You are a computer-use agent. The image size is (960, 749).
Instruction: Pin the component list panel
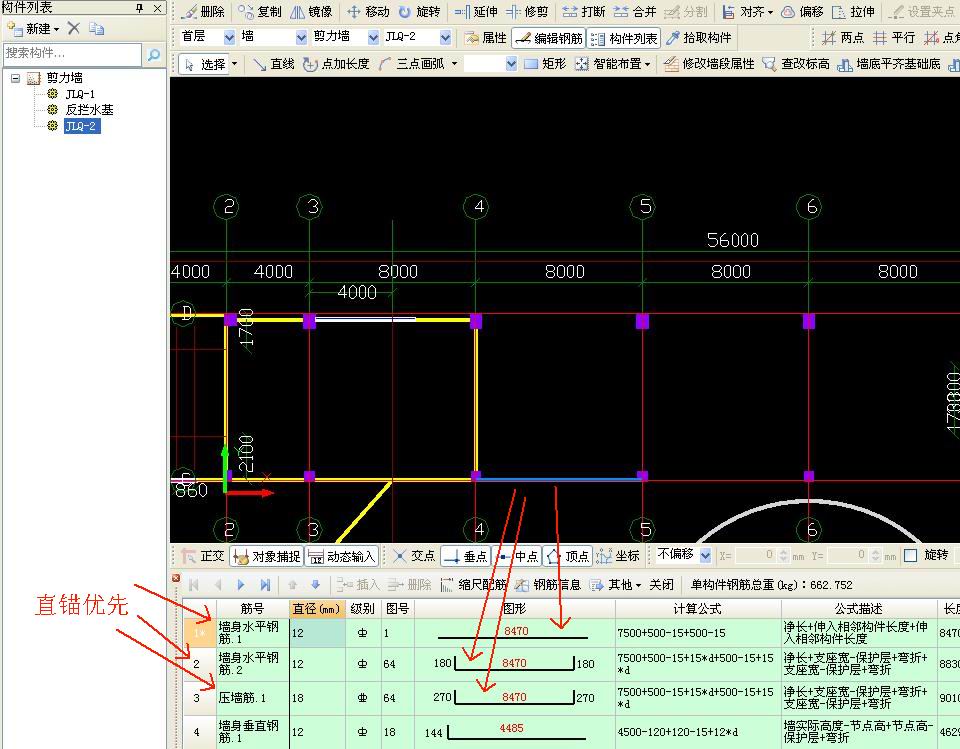click(140, 8)
